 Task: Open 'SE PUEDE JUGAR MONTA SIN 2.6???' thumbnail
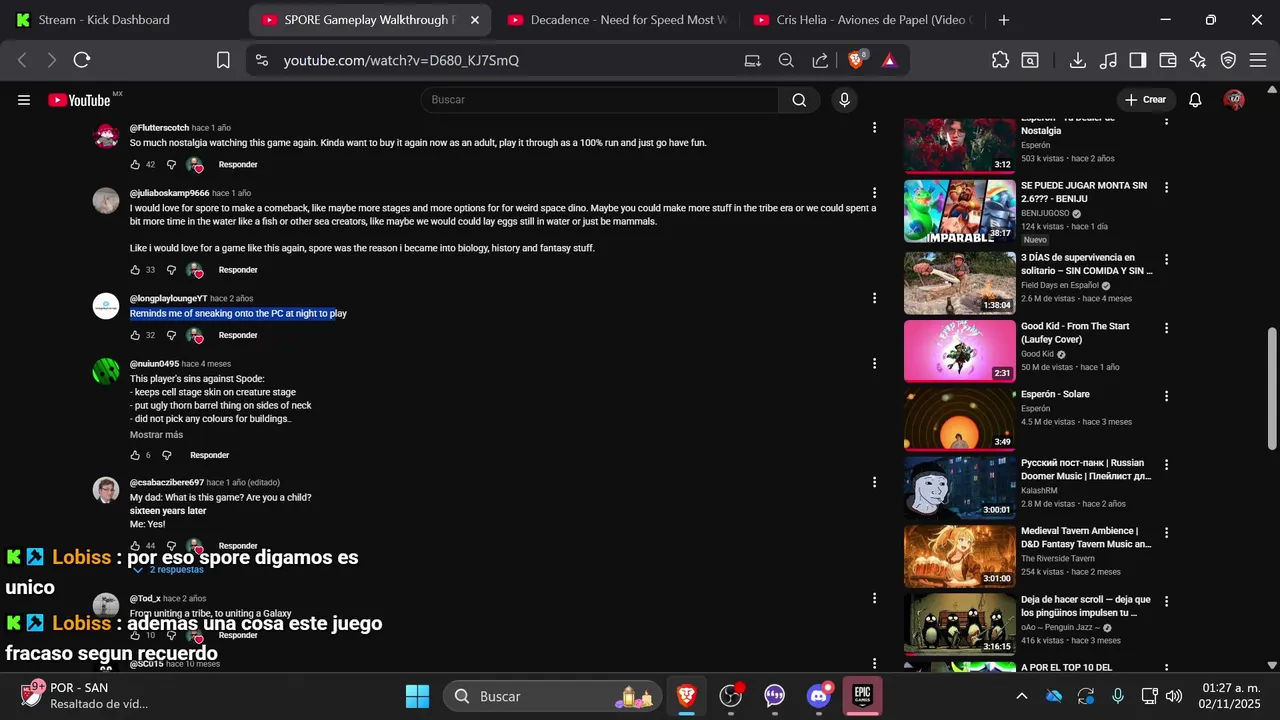tap(960, 211)
